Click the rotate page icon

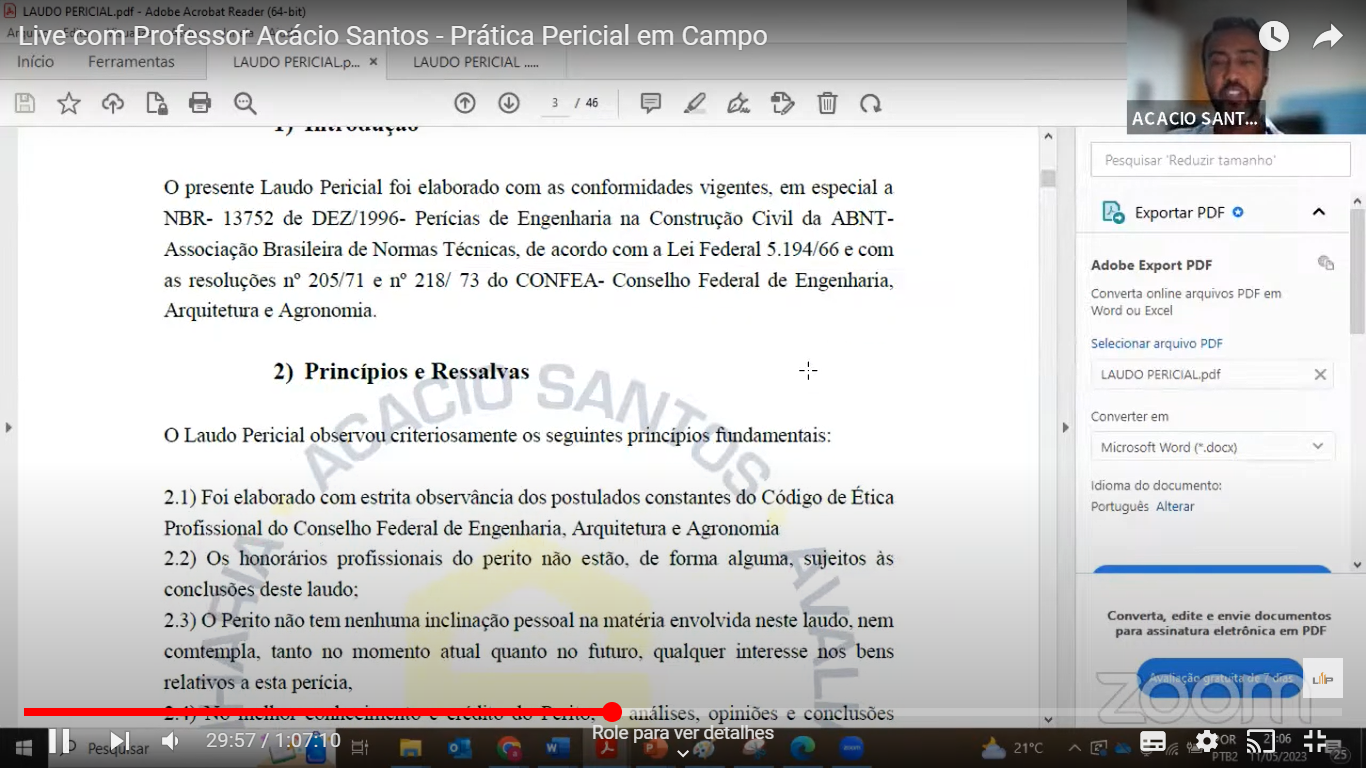(871, 103)
